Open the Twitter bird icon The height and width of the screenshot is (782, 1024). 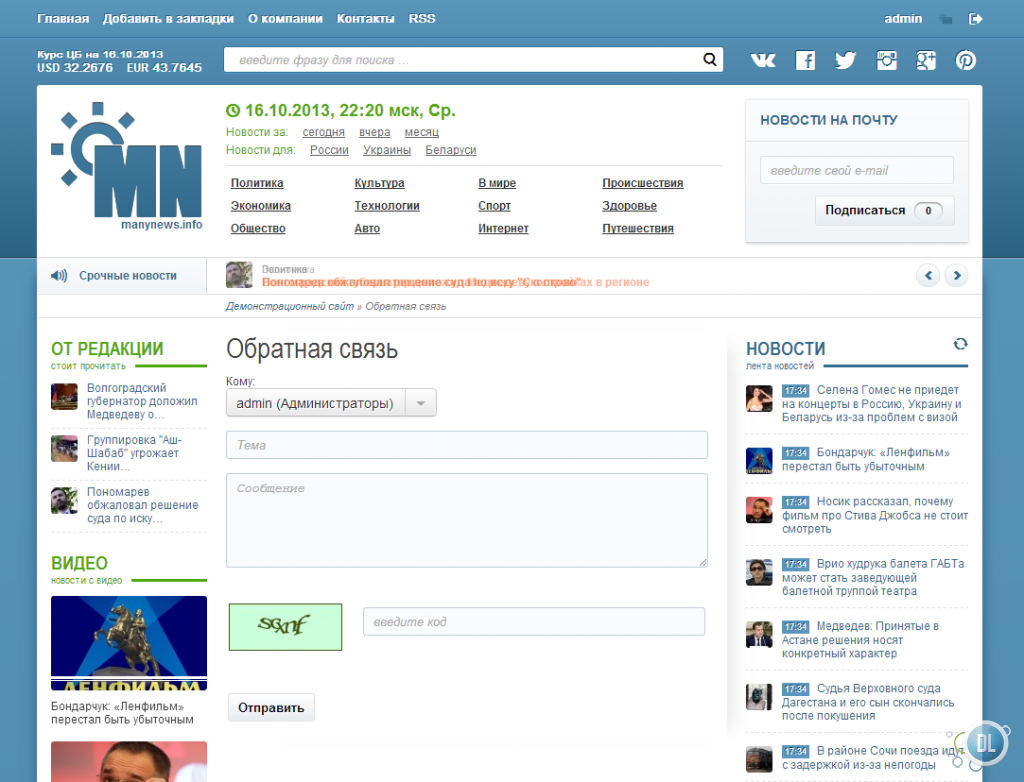[x=846, y=60]
